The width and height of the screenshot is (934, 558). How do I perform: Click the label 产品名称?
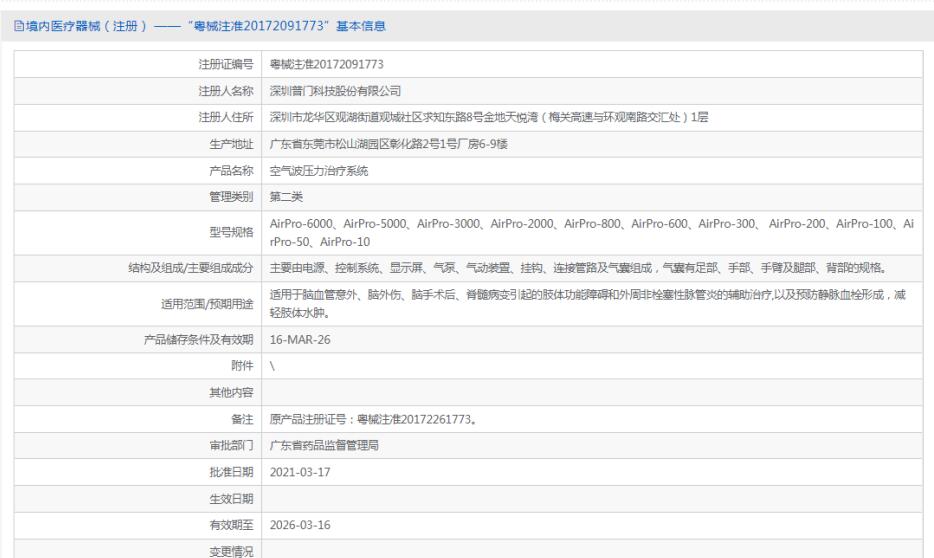point(231,171)
